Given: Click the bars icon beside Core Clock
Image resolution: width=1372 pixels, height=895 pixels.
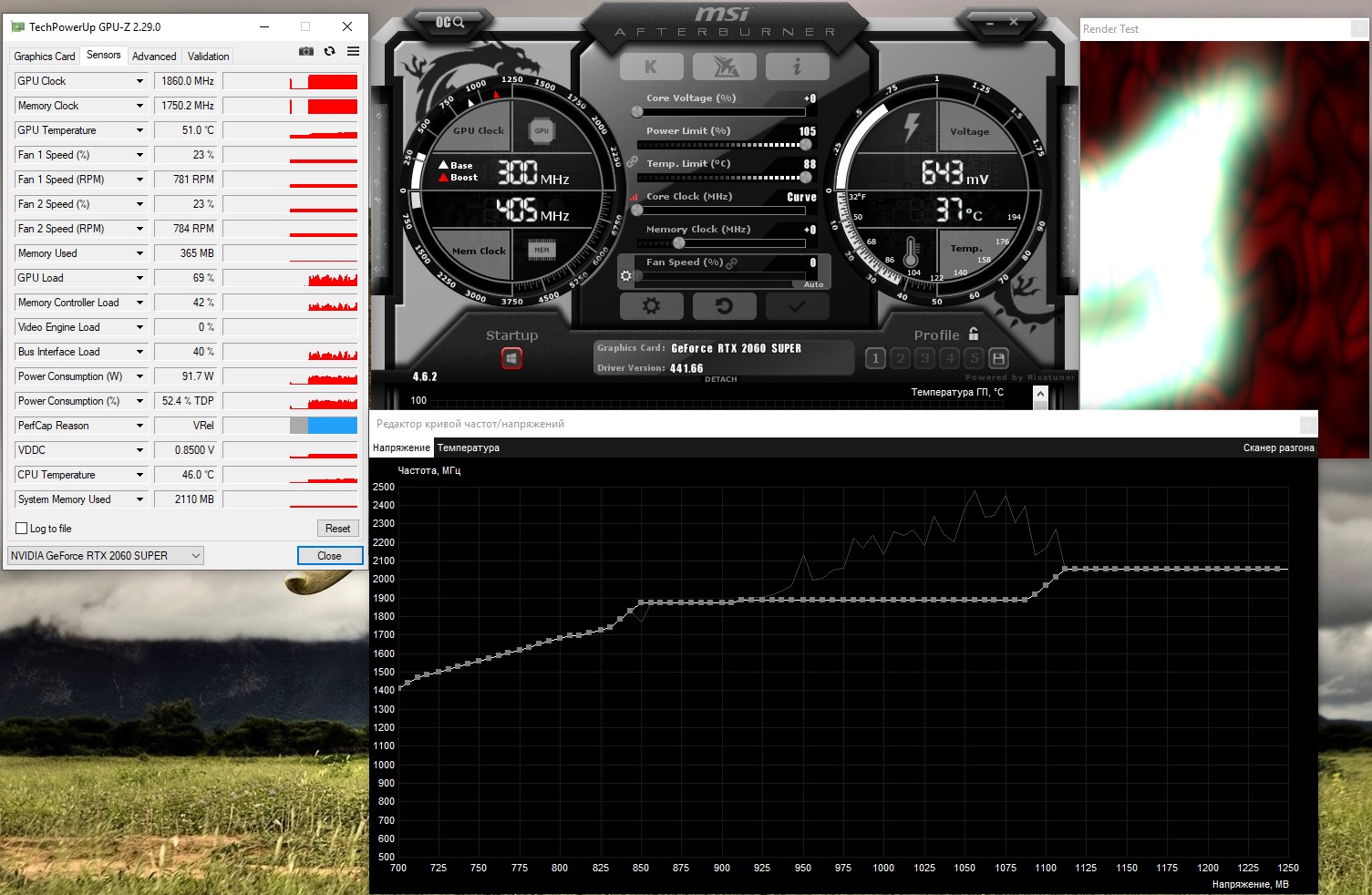Looking at the screenshot, I should [634, 197].
